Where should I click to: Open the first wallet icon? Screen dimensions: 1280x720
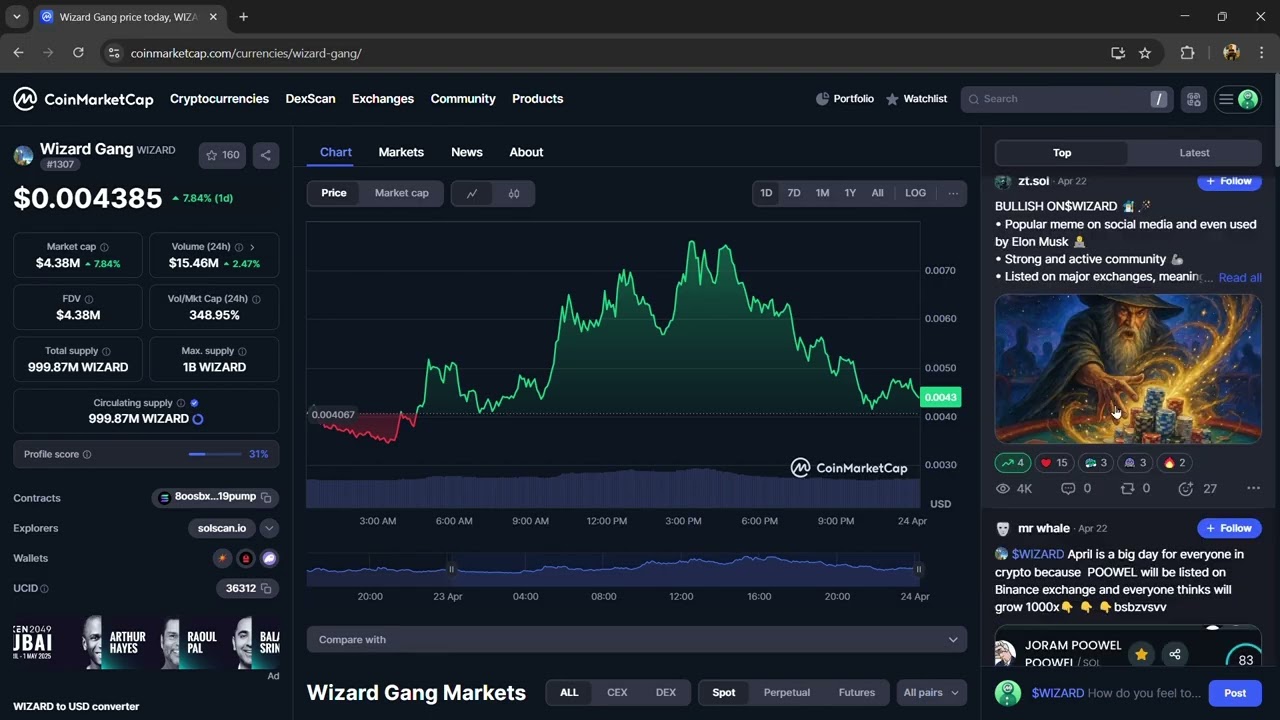coord(222,558)
